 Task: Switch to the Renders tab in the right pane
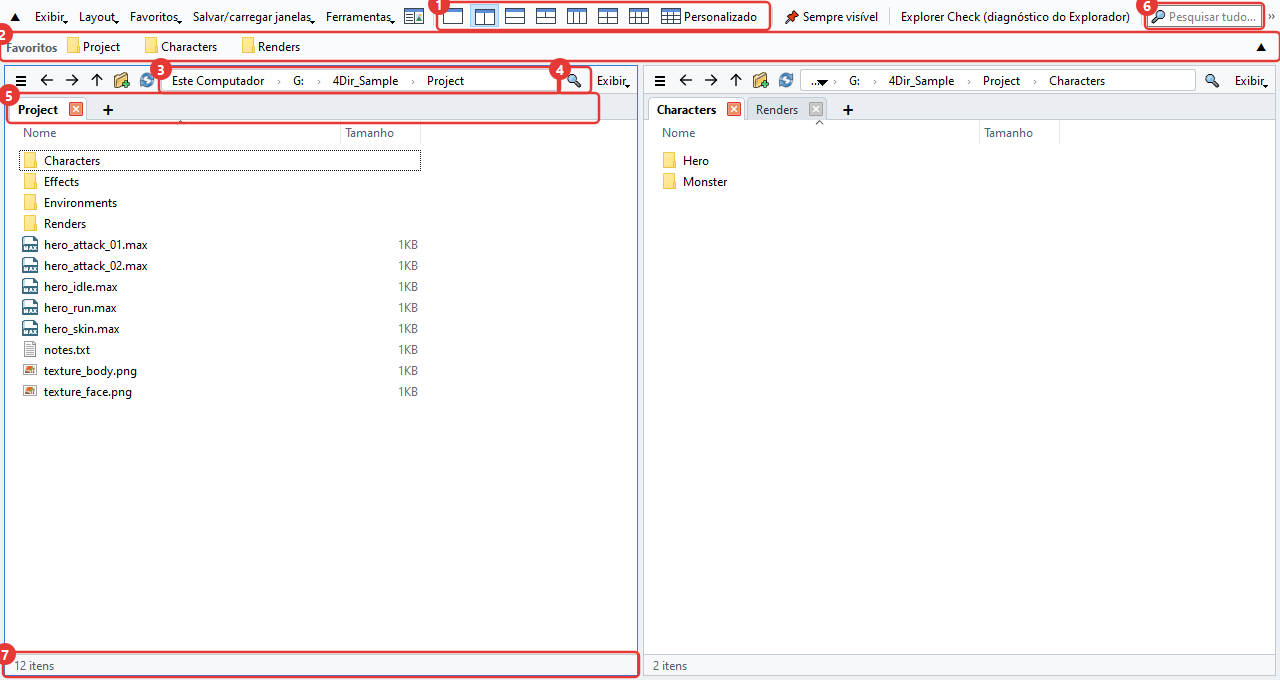coord(777,110)
